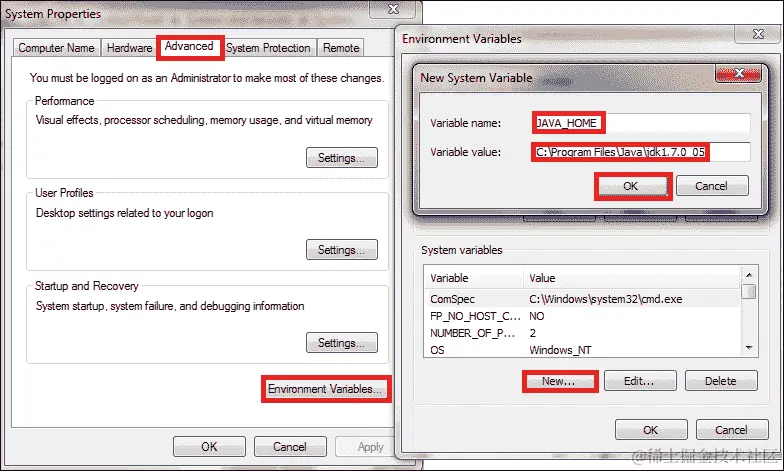This screenshot has width=784, height=471.
Task: Click the NO value cell
Action: (x=536, y=316)
